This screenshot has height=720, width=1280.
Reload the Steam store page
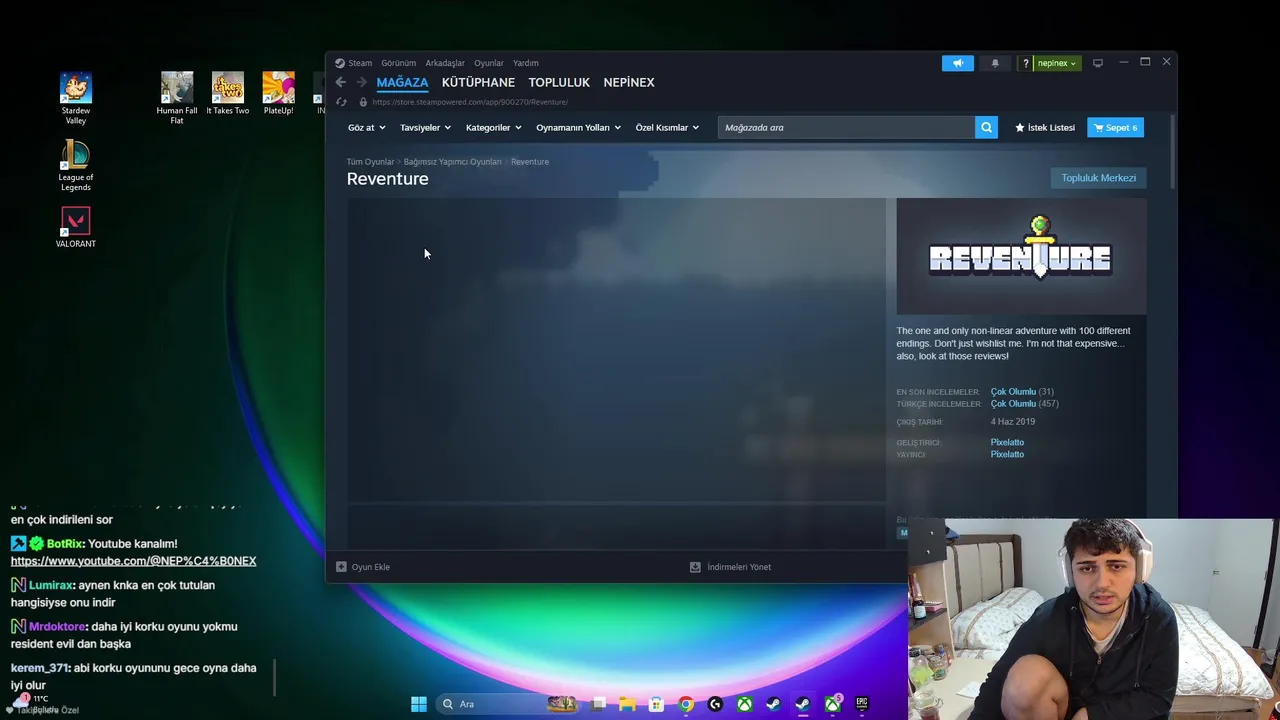(x=341, y=102)
